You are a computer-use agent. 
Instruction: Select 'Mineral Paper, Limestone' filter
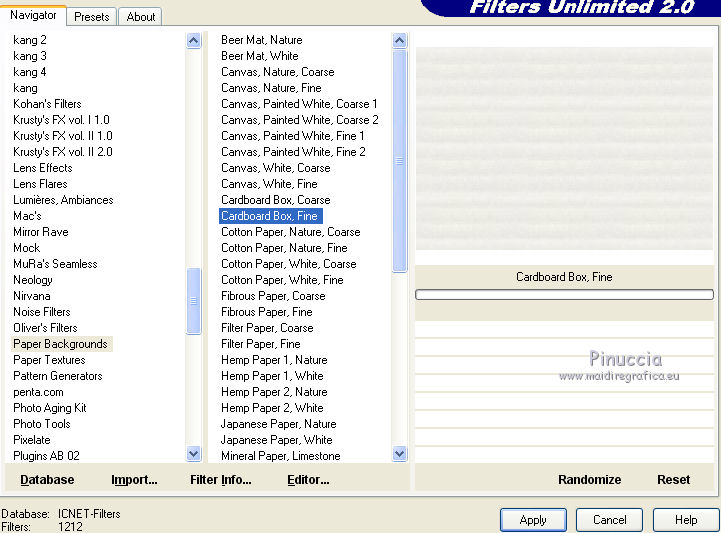pos(280,456)
